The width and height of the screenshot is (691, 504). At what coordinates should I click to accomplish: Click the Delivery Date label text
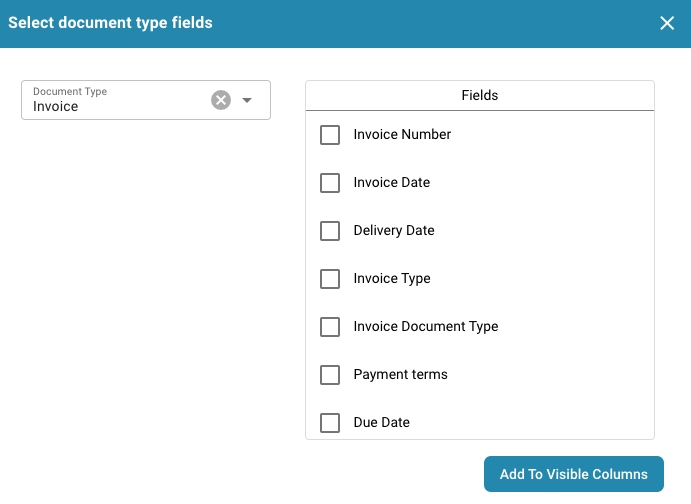[x=394, y=230]
